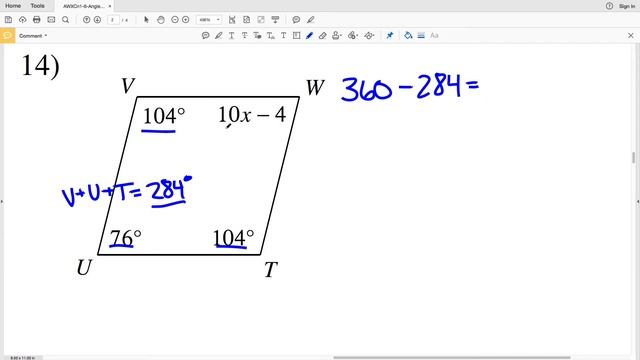Select the replace text tool
The width and height of the screenshot is (640, 360).
258,36
